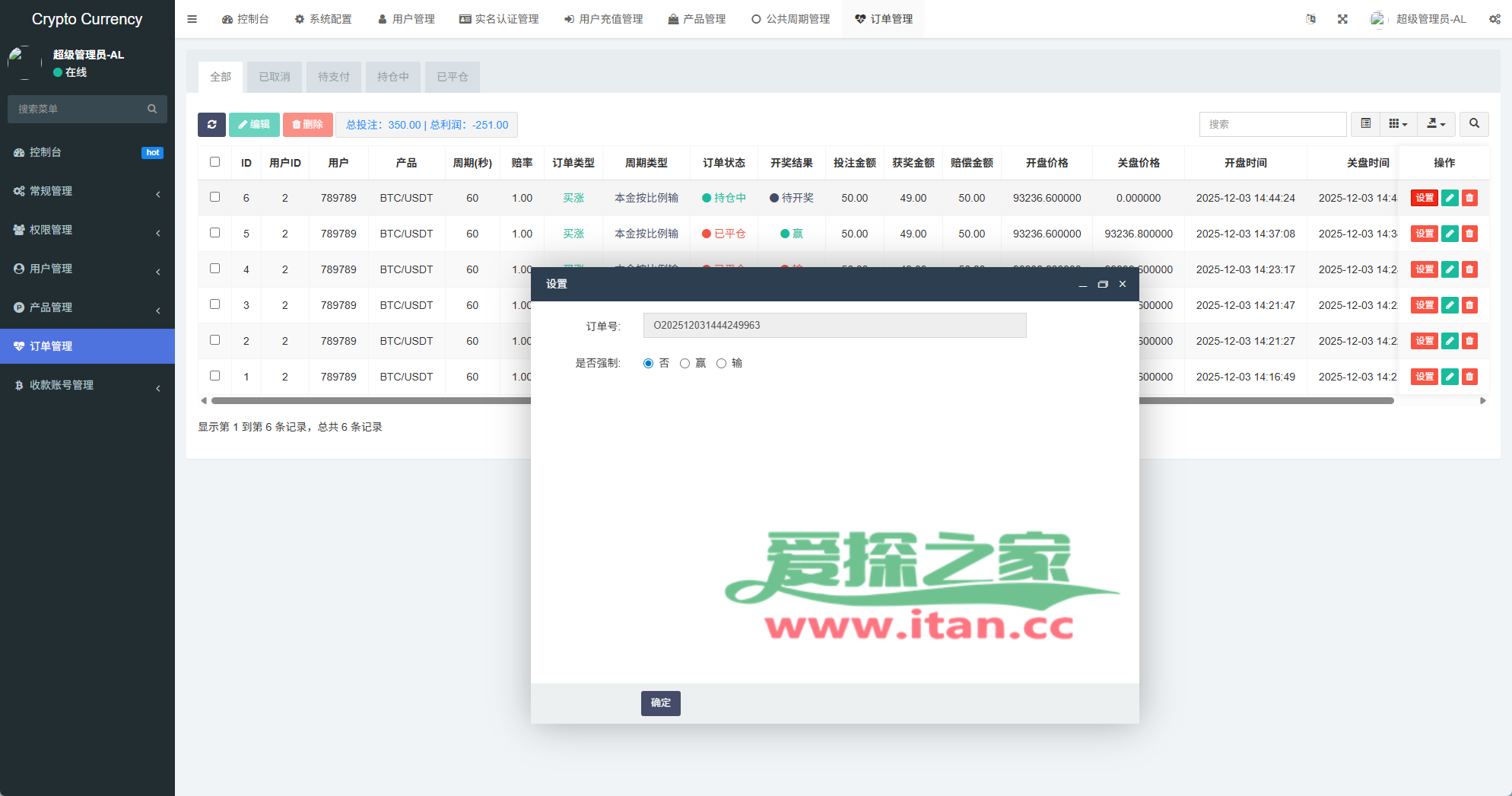This screenshot has height=796, width=1512.
Task: Check the select-all checkbox in table header
Action: coord(214,162)
